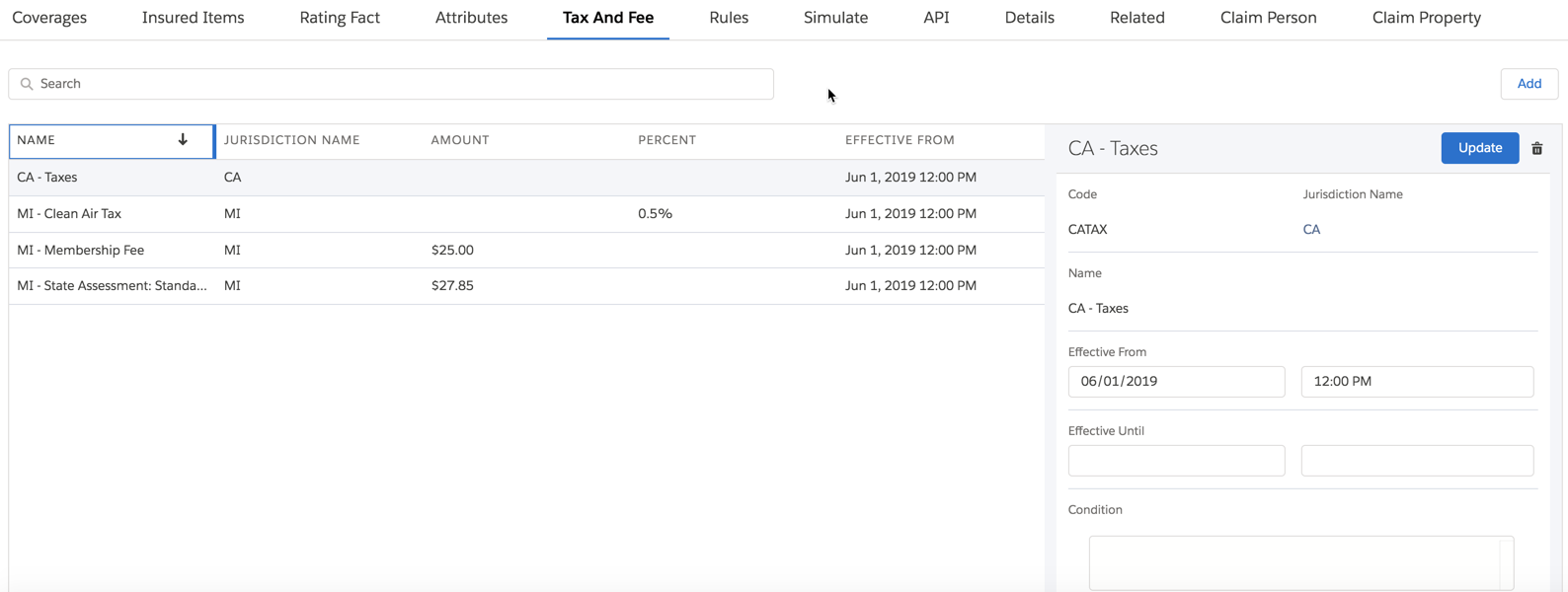The image size is (1568, 592).
Task: Open the Claim Property tab
Action: coord(1426,18)
